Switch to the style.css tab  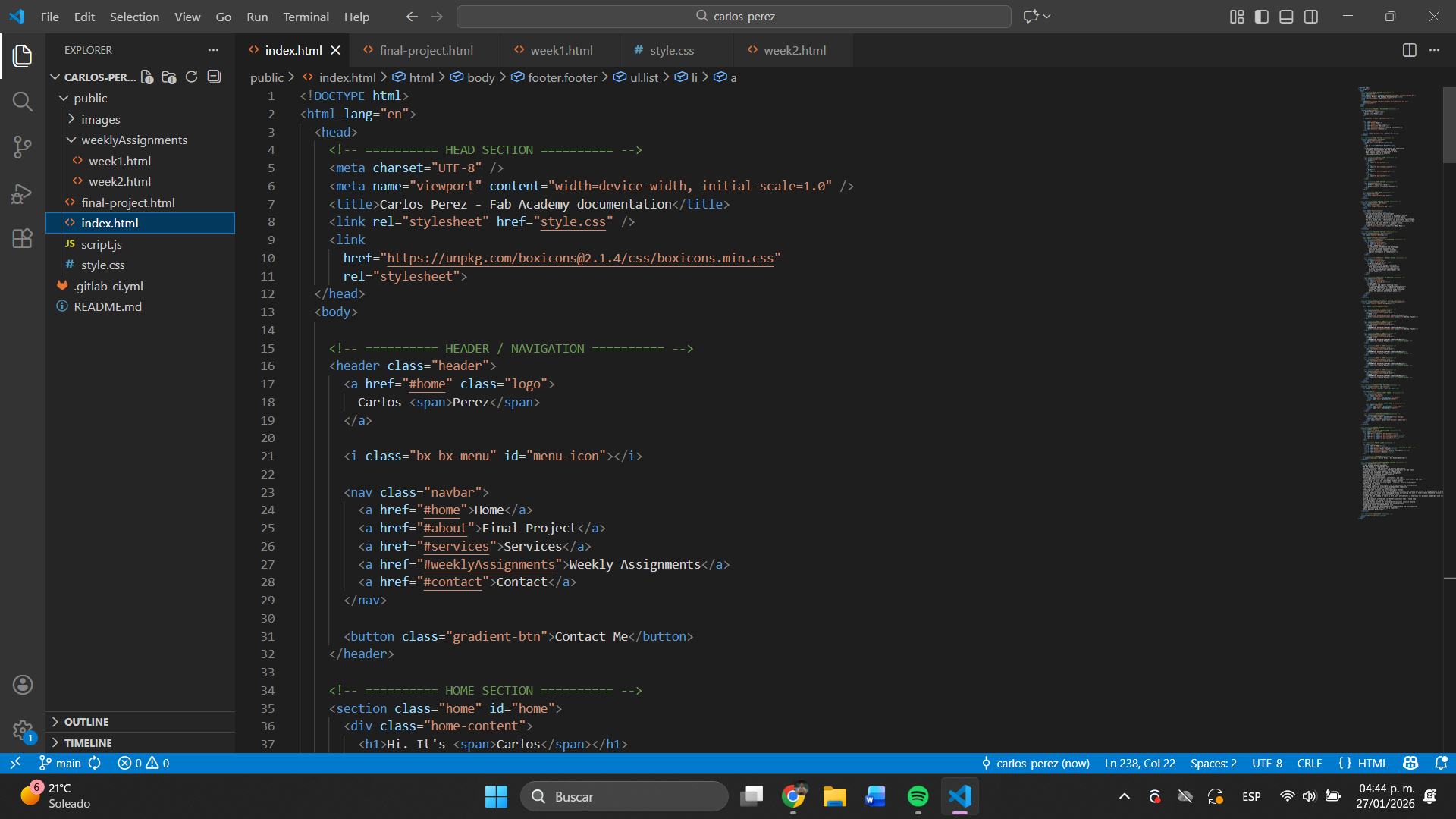(x=671, y=50)
